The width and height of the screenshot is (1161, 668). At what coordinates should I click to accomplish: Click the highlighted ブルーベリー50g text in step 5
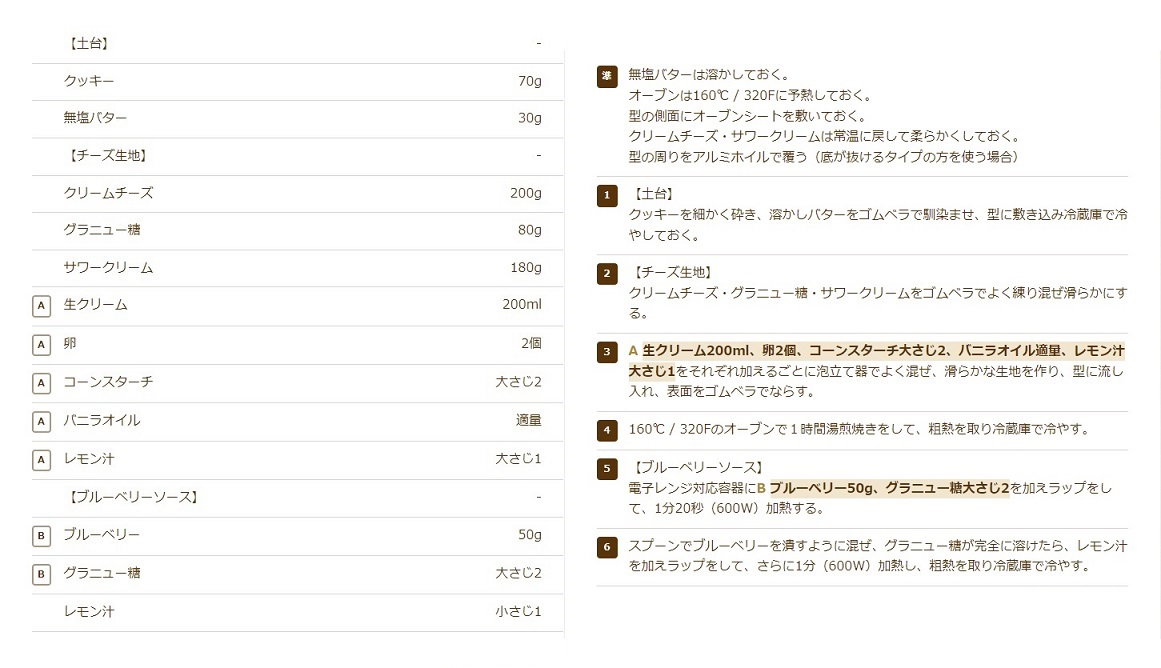click(x=820, y=488)
